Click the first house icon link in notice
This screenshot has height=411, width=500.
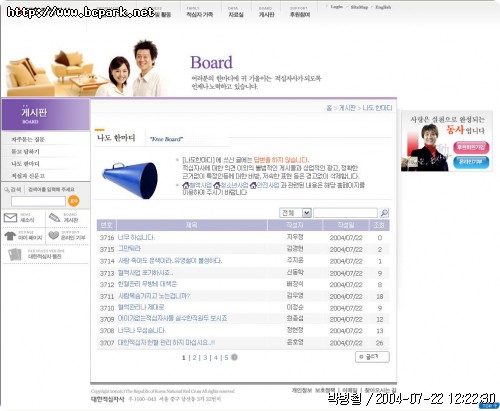click(186, 185)
